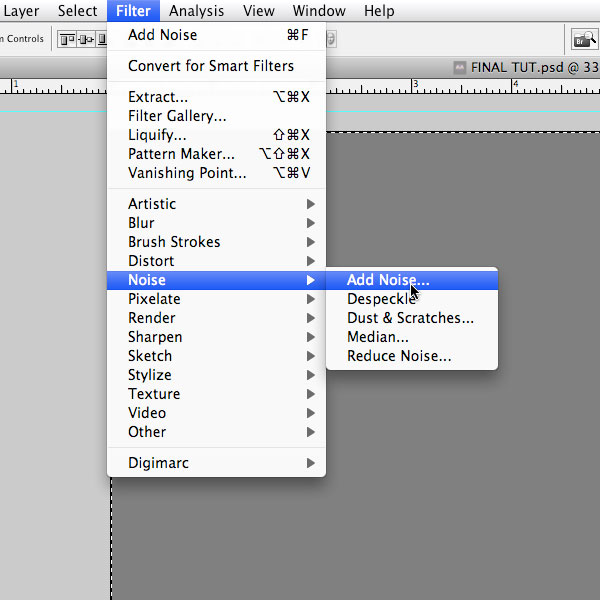Choose the Liquify... filter
600x600 pixels.
click(x=217, y=135)
